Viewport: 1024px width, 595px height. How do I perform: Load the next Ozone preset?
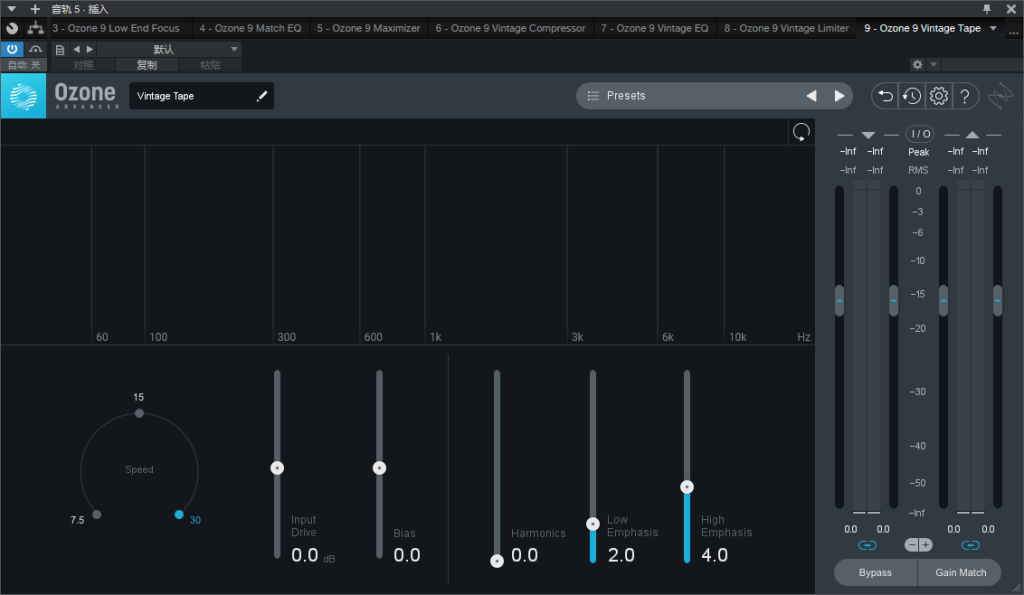pos(839,96)
